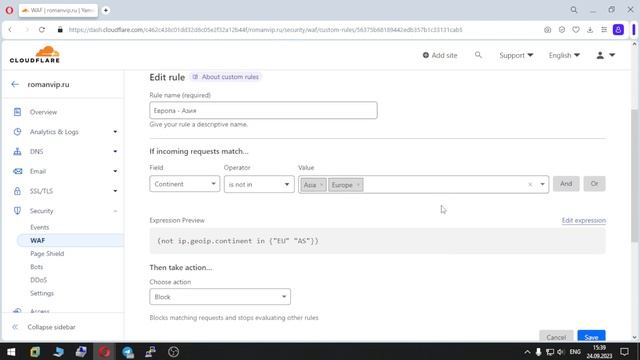Click the browser tab search icon
This screenshot has width=640, height=360.
tap(574, 10)
